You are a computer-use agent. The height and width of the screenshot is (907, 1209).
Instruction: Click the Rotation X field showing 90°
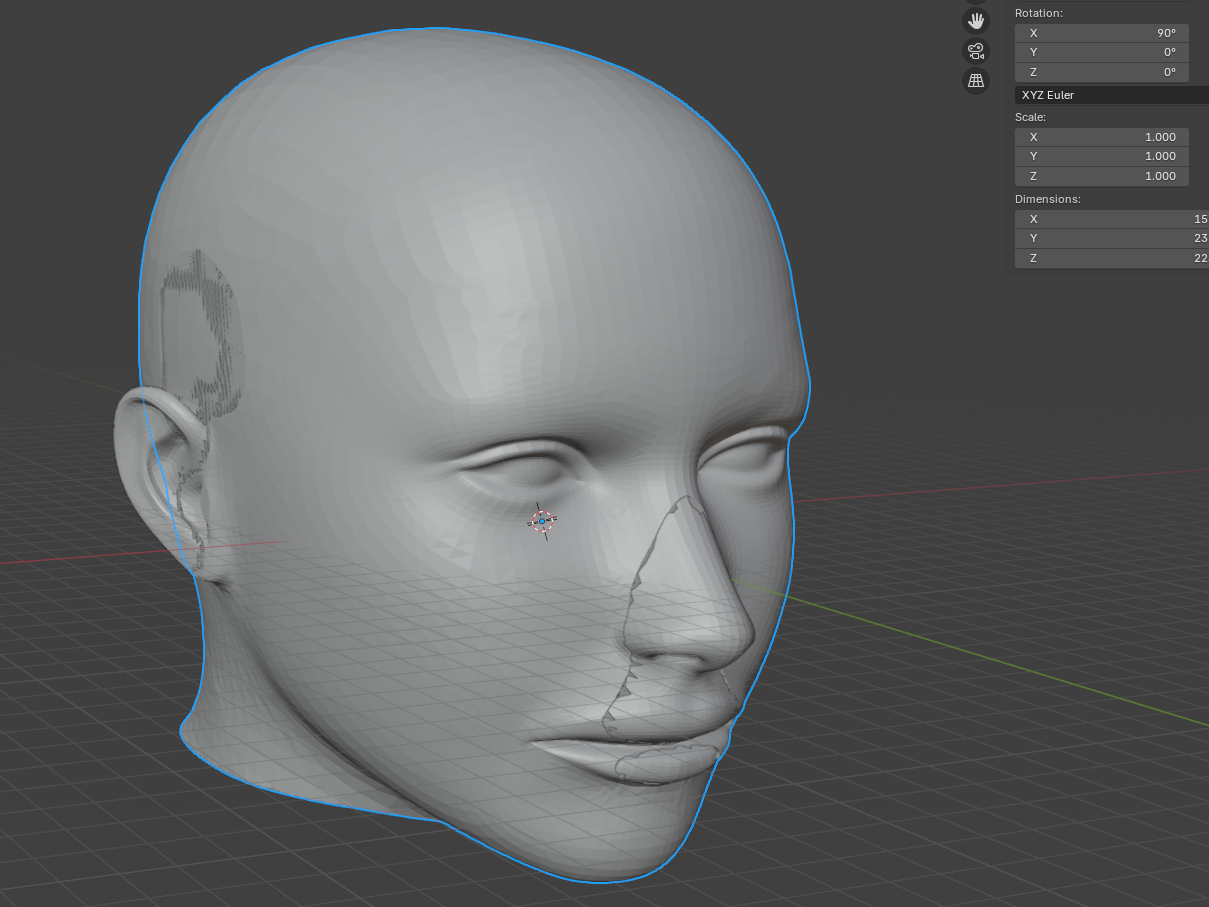click(x=1102, y=33)
